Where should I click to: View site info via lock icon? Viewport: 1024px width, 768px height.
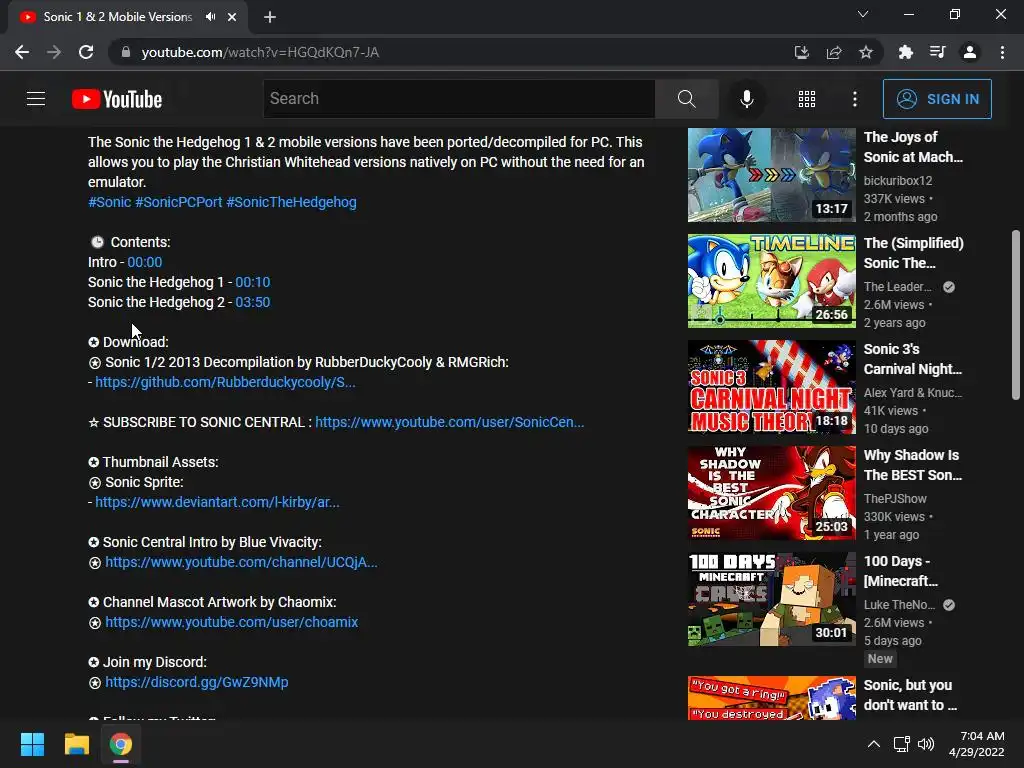pyautogui.click(x=126, y=52)
